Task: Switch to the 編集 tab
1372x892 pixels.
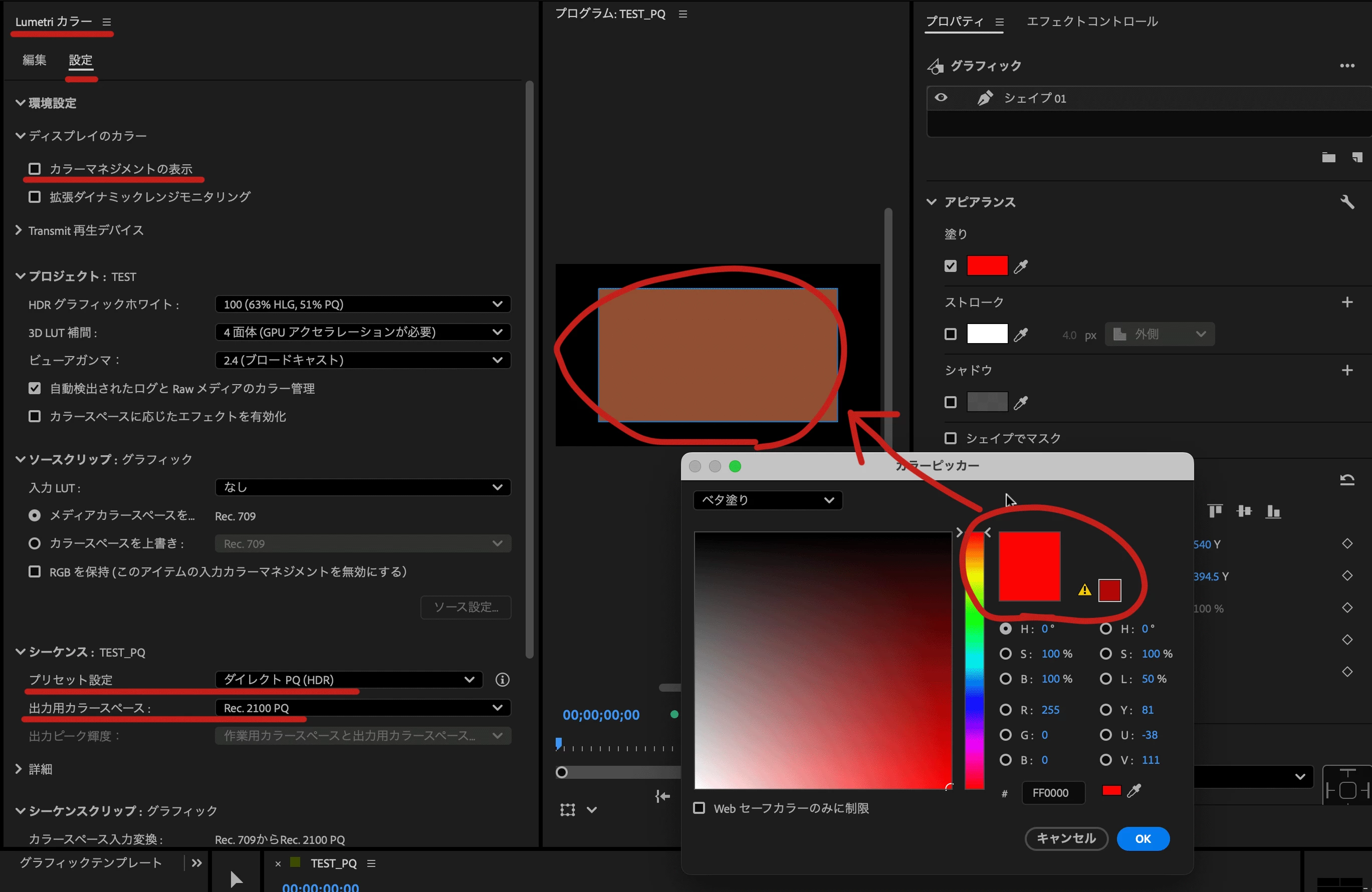Action: pos(34,60)
